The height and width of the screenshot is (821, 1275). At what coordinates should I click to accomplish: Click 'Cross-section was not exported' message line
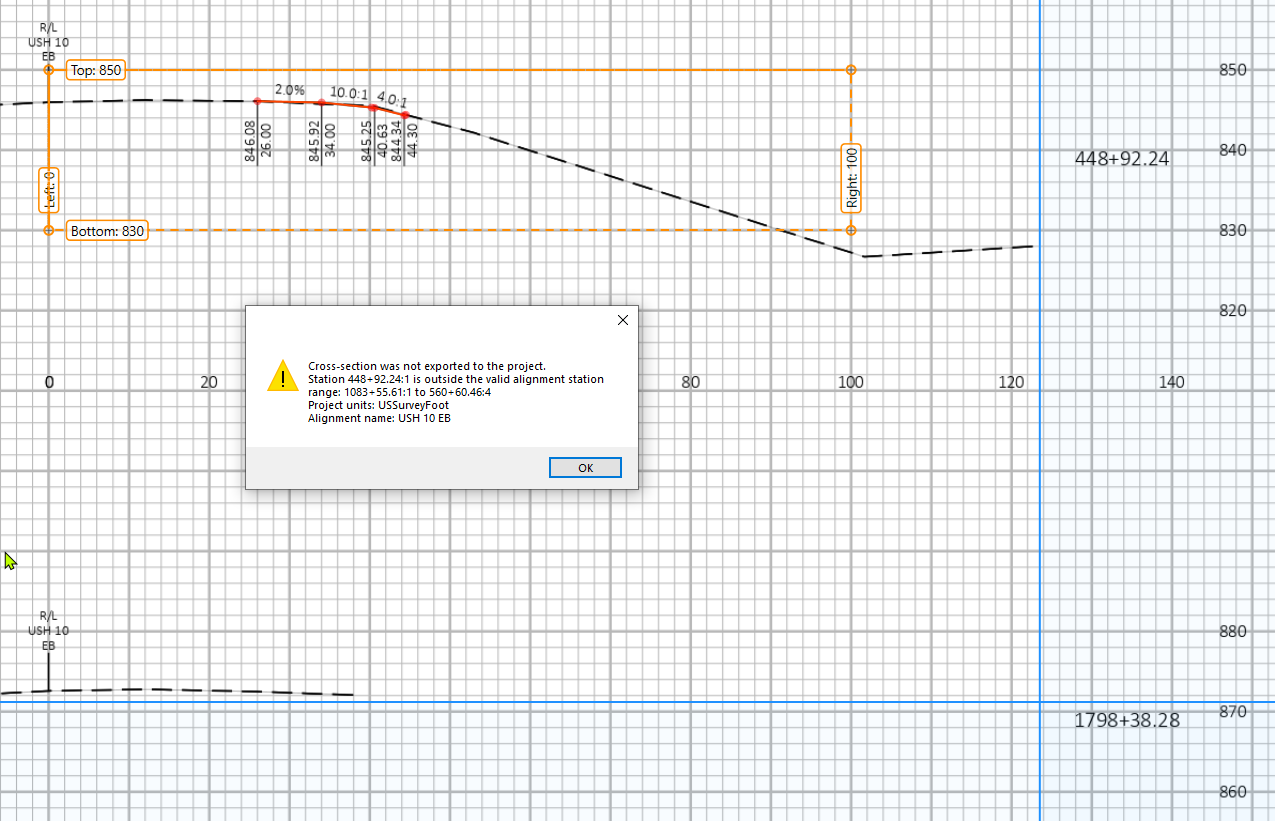click(427, 366)
